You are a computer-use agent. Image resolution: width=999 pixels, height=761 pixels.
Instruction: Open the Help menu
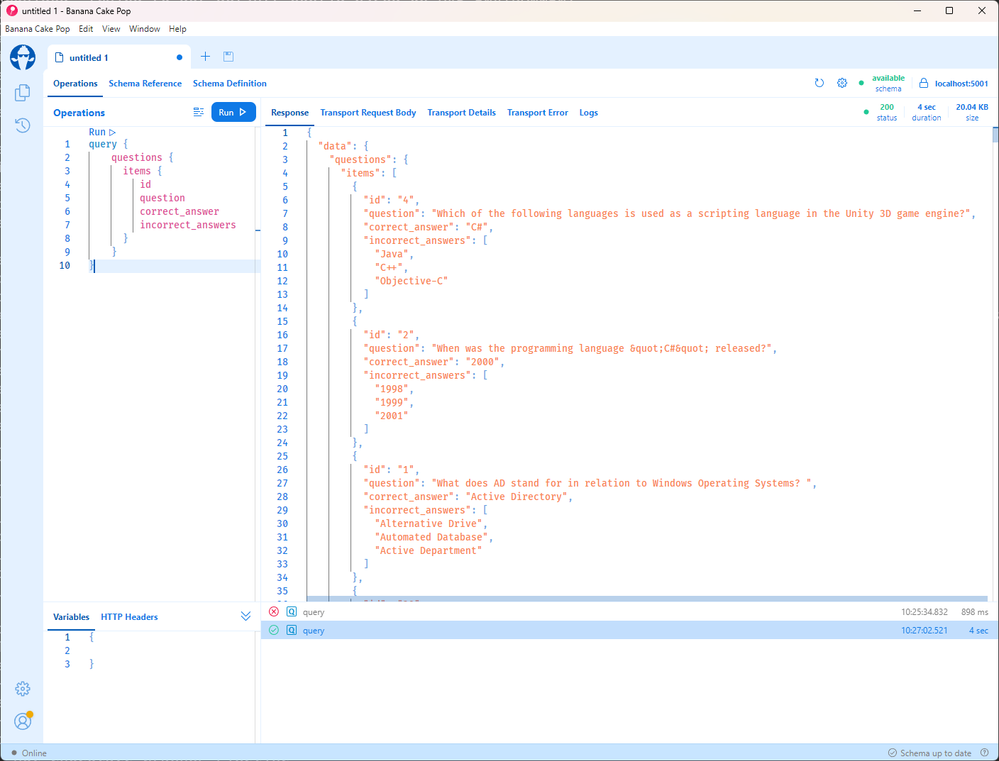178,29
